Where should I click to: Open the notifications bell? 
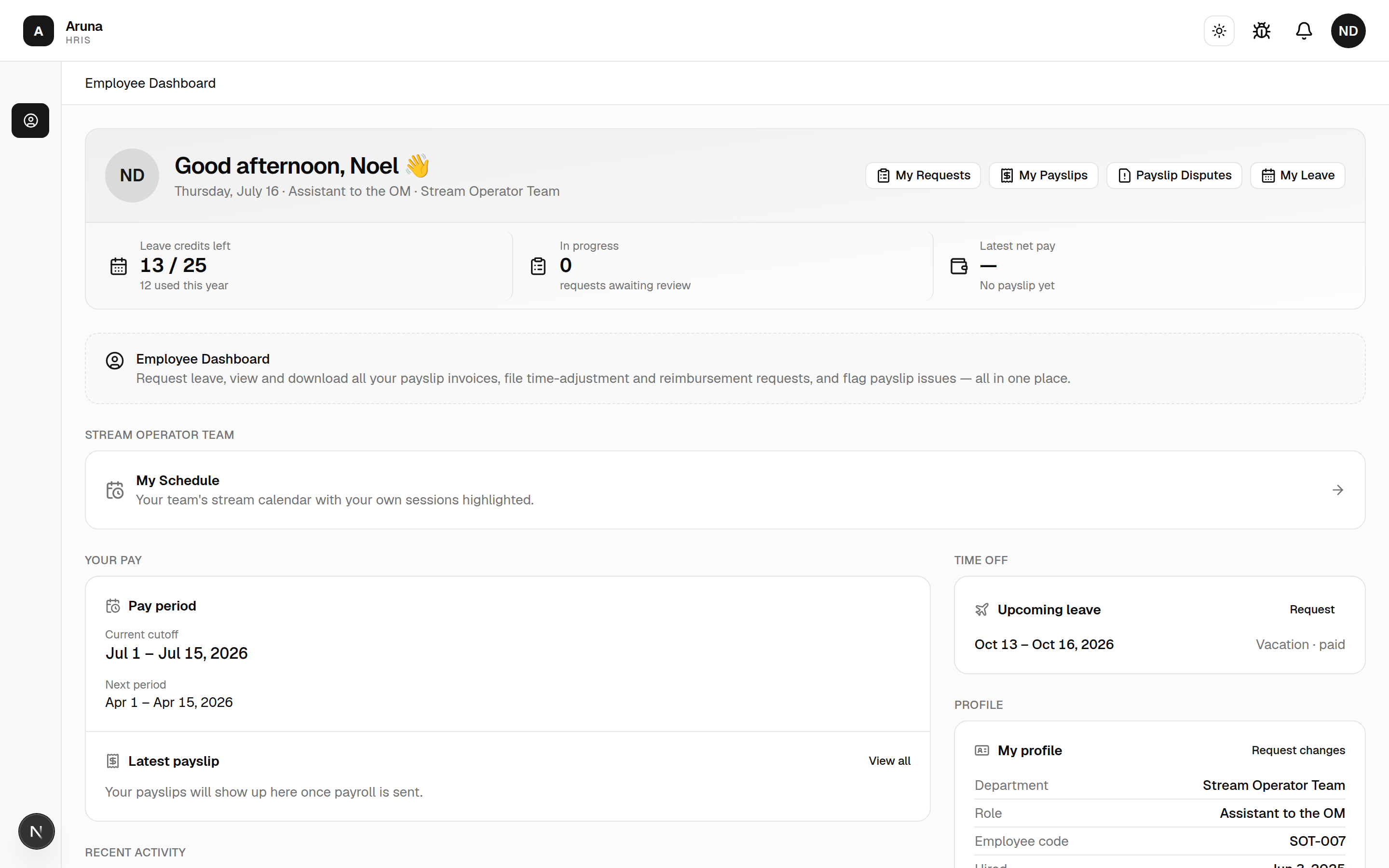(1304, 31)
